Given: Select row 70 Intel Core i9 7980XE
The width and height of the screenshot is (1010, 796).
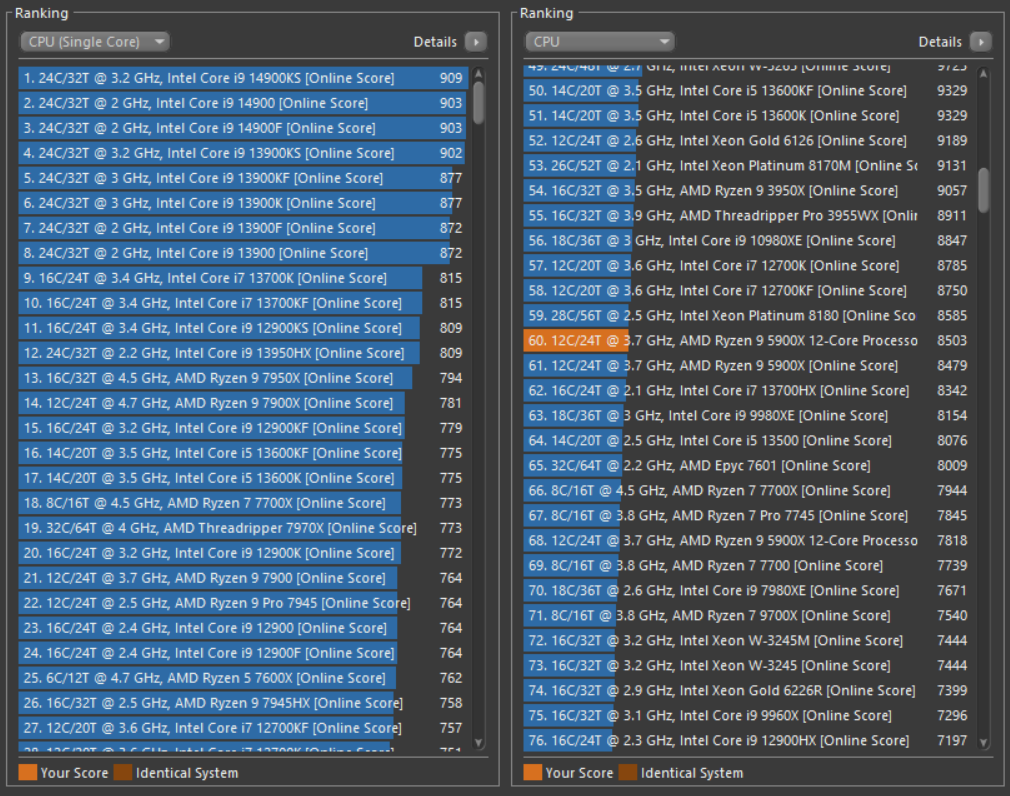Looking at the screenshot, I should coord(748,591).
